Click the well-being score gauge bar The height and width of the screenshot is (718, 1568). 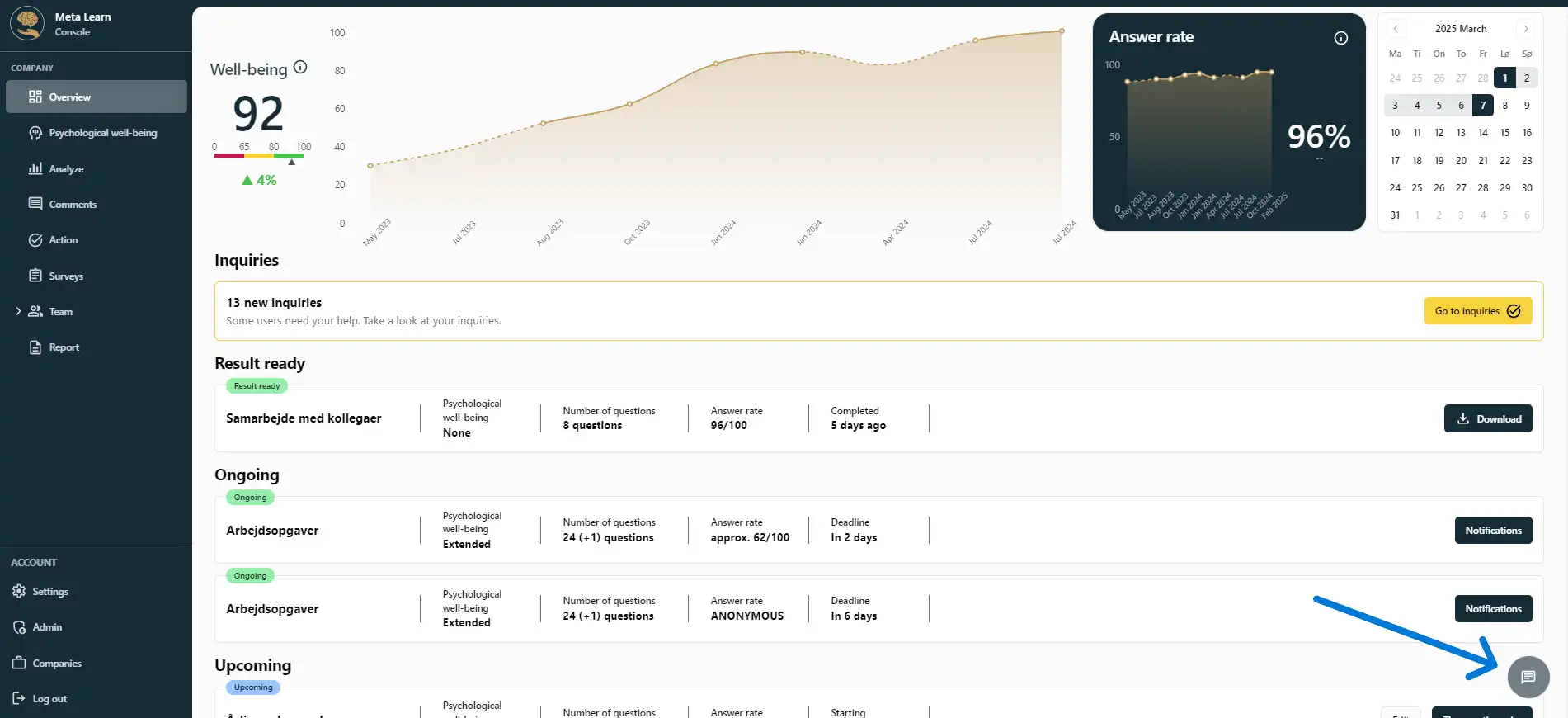(259, 156)
